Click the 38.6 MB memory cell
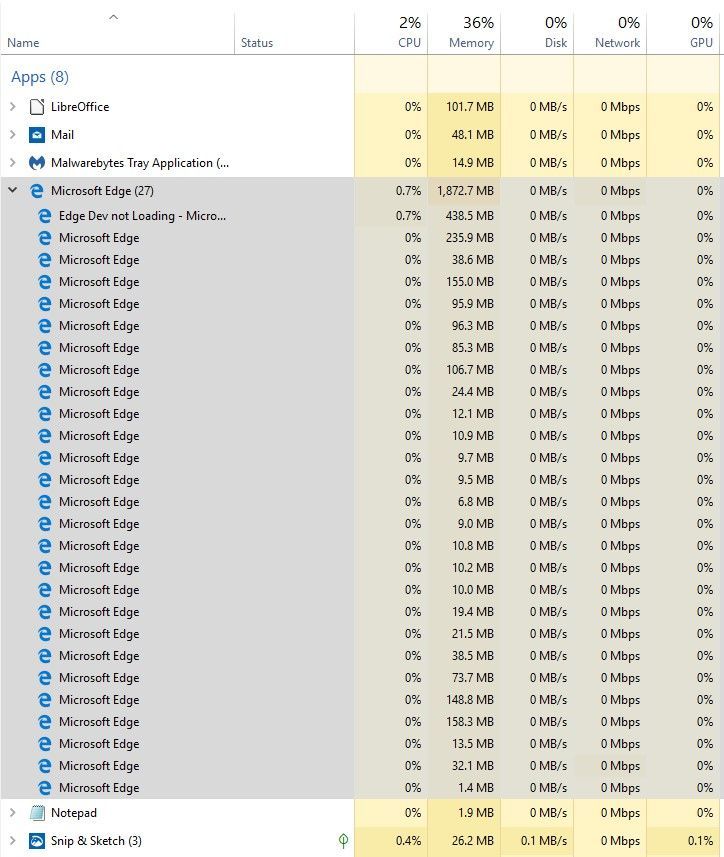724x857 pixels. 464,260
